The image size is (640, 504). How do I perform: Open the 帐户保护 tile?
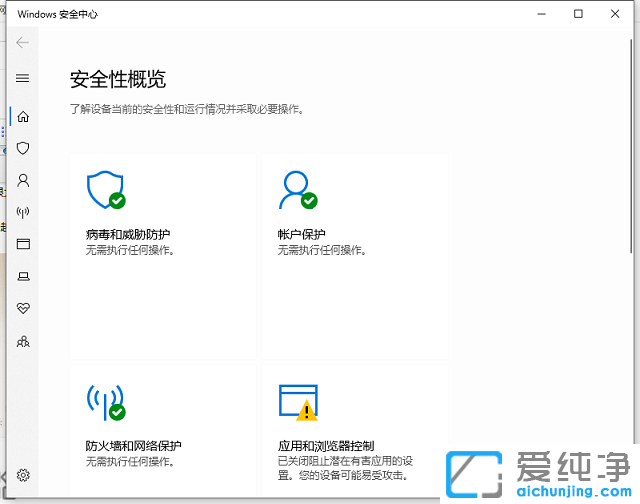point(355,255)
